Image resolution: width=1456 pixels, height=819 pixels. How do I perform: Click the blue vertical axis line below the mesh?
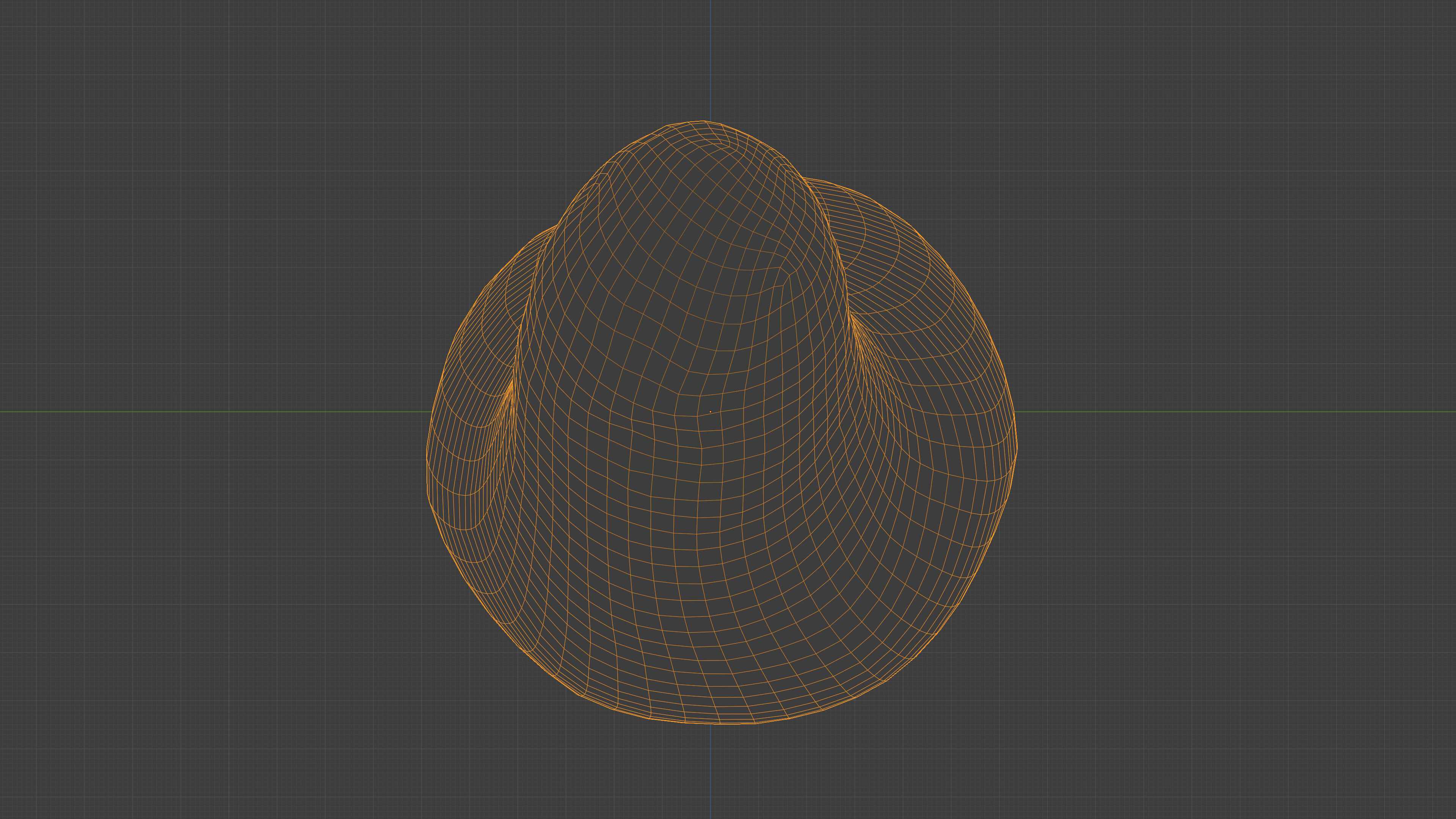click(710, 774)
